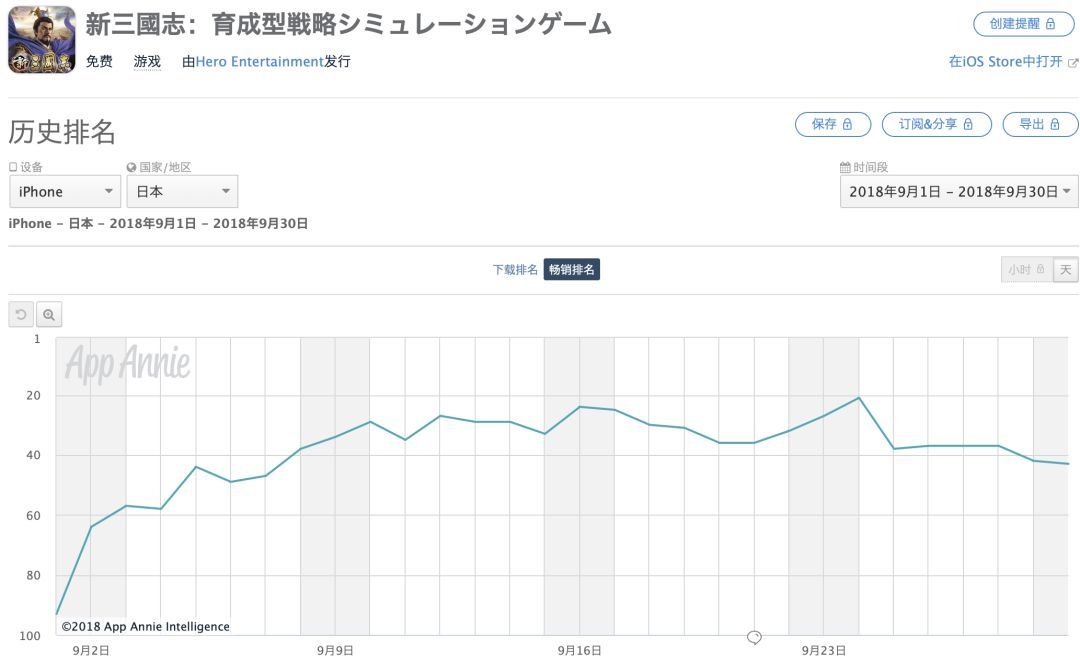This screenshot has width=1080, height=661.
Task: Select the 下载排名 tab
Action: (x=515, y=270)
